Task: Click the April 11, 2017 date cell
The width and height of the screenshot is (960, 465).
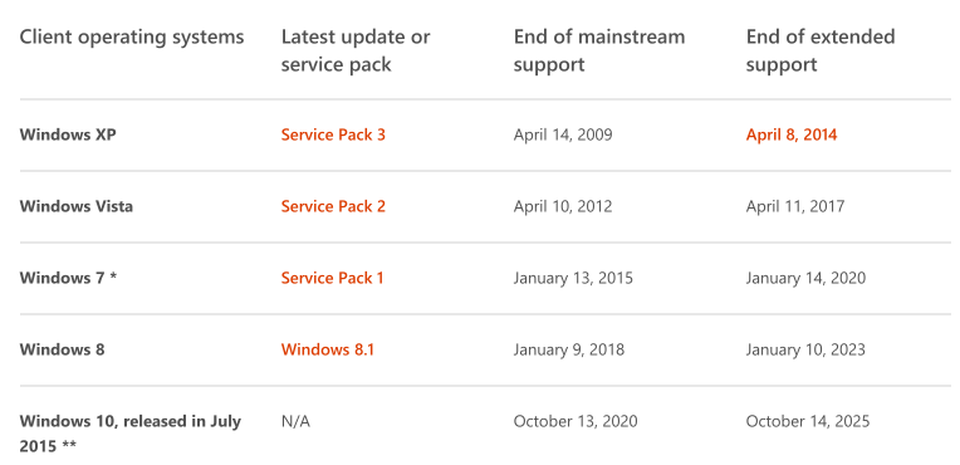Action: [795, 206]
